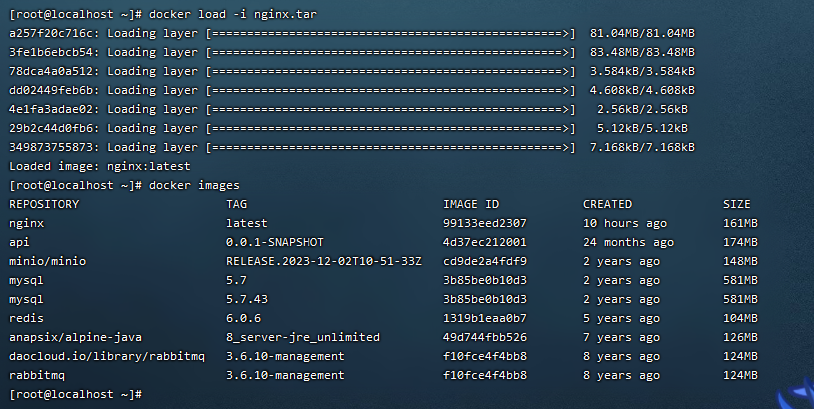Click image ID cd9de2a4fdf9
Image resolution: width=814 pixels, height=409 pixels.
click(x=485, y=262)
